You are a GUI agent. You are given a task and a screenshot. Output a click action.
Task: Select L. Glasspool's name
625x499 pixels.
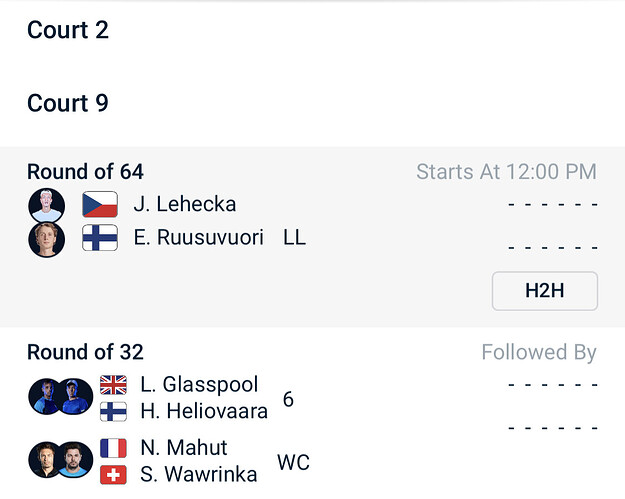click(x=199, y=385)
